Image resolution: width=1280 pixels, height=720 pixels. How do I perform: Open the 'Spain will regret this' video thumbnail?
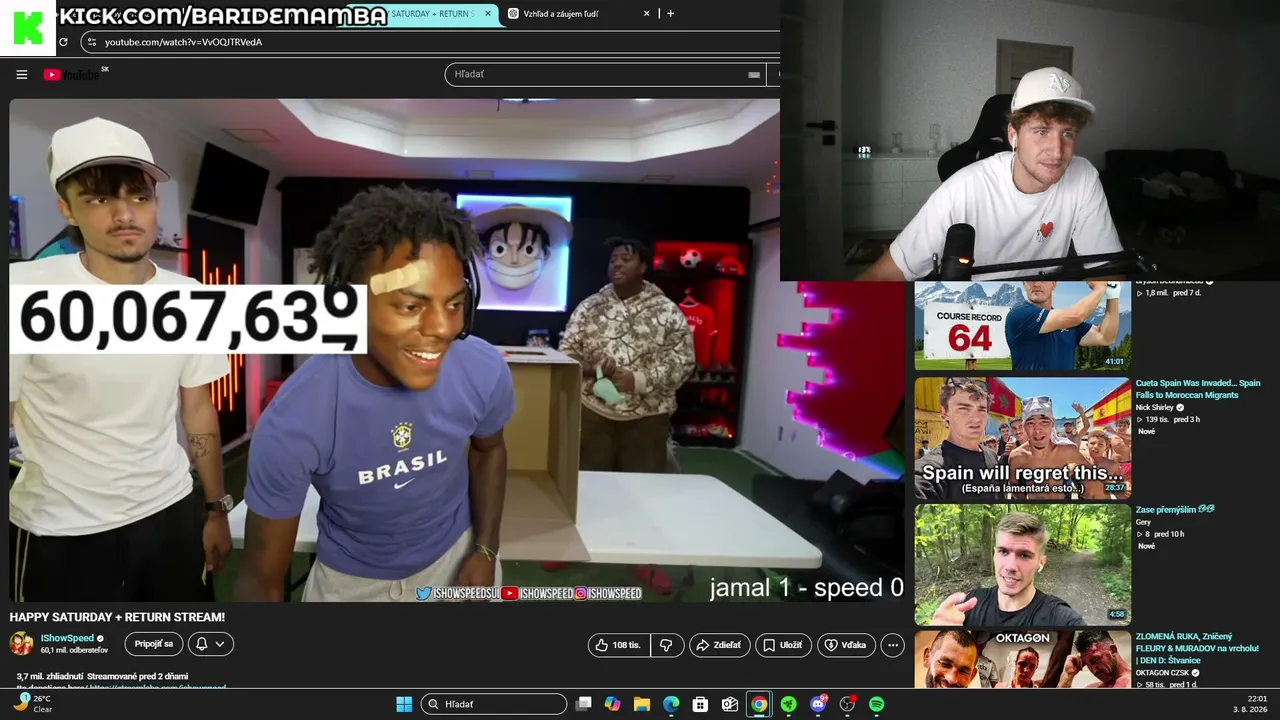1022,438
